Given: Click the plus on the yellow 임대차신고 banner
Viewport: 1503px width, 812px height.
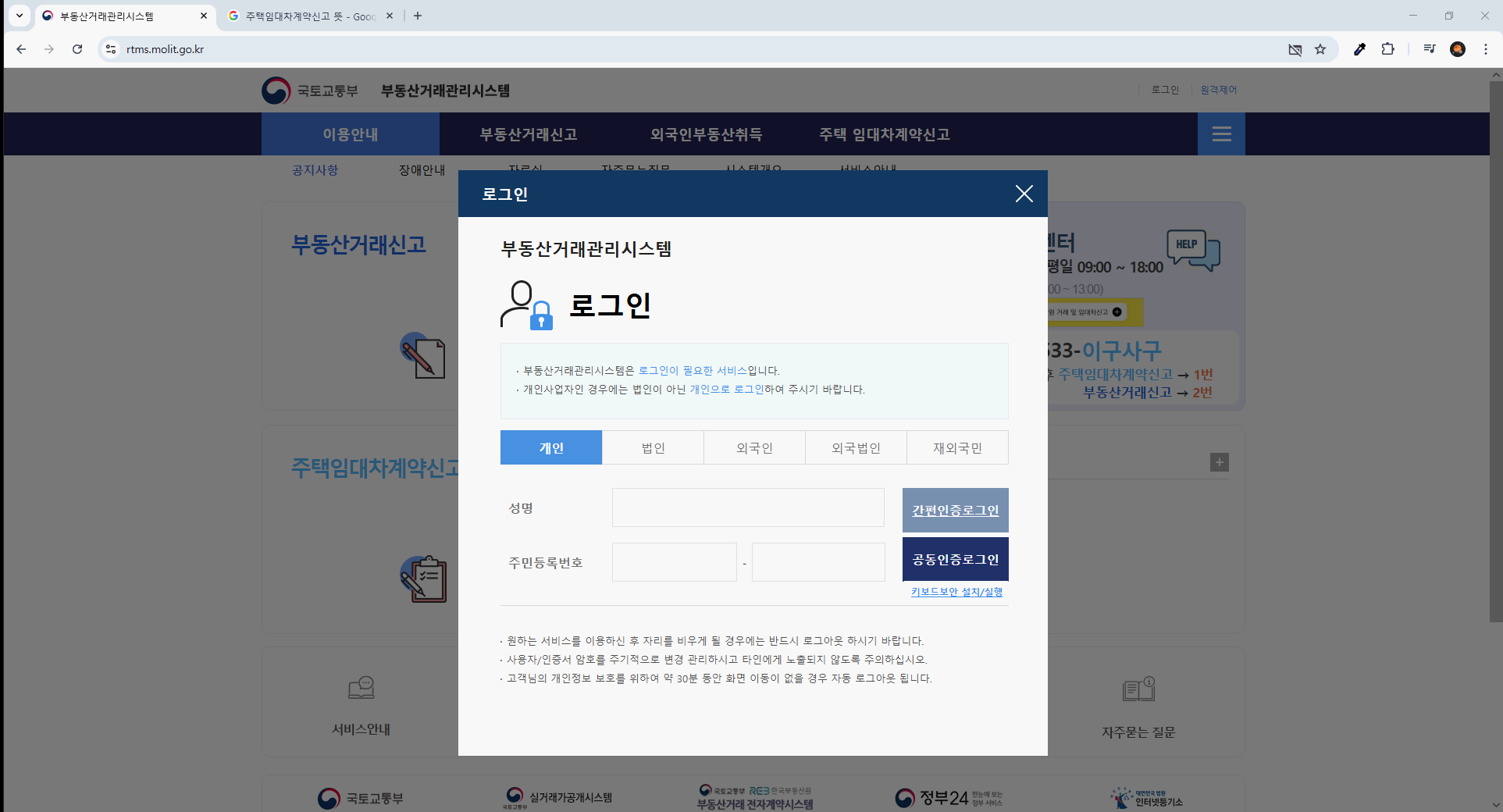Looking at the screenshot, I should (x=1118, y=312).
